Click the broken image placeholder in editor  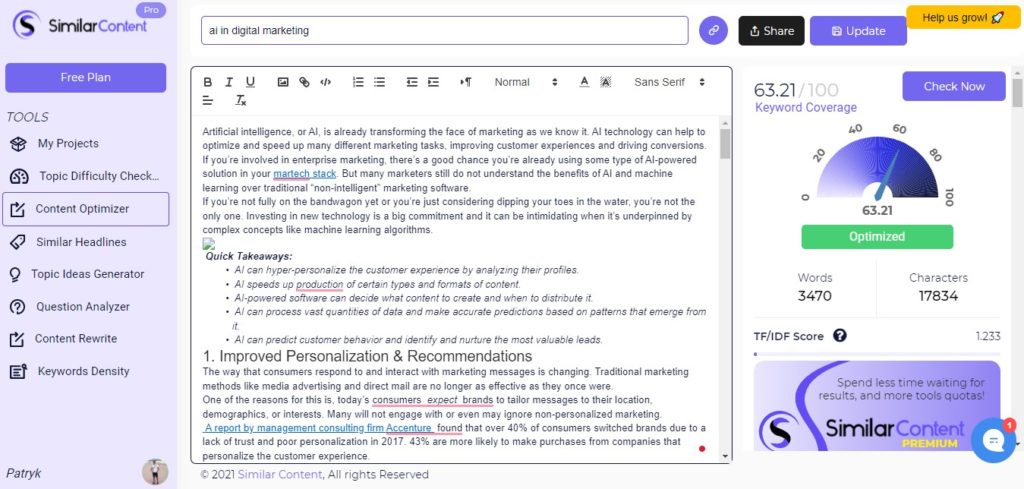208,244
